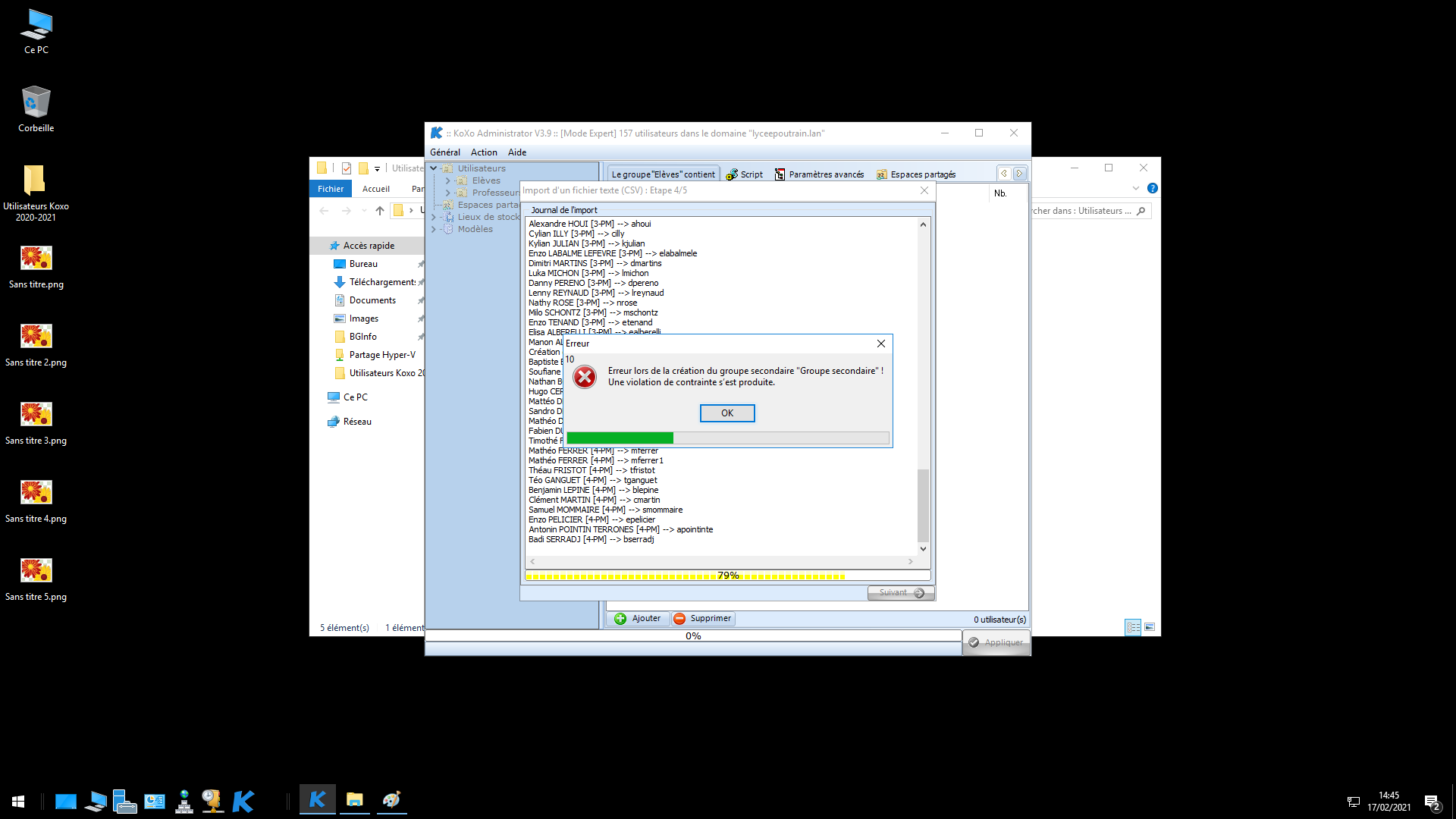The image size is (1456, 819).
Task: Click up arrow of the journal scrollbar
Action: point(923,224)
